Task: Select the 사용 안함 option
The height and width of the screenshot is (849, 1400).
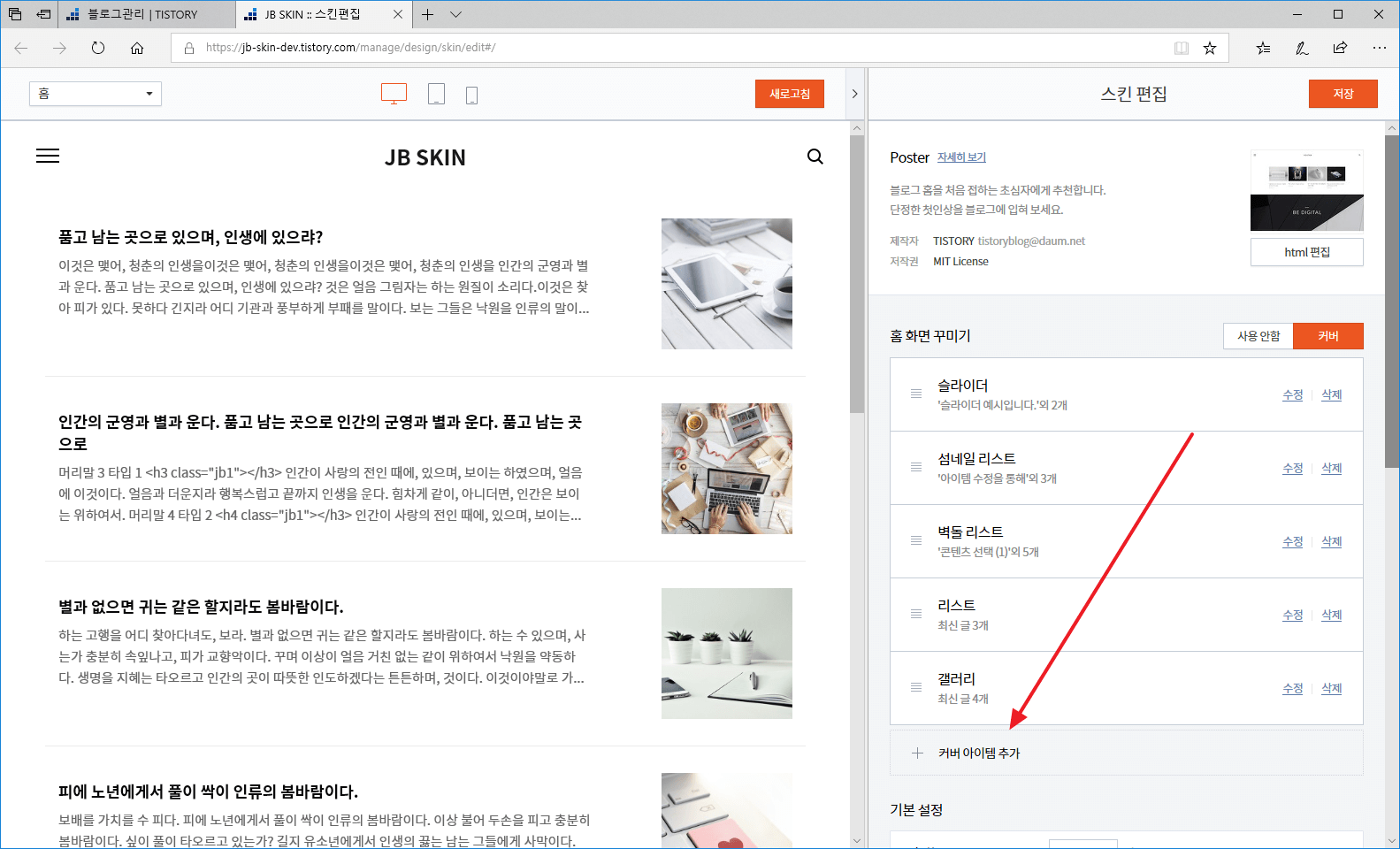Action: (x=1258, y=336)
